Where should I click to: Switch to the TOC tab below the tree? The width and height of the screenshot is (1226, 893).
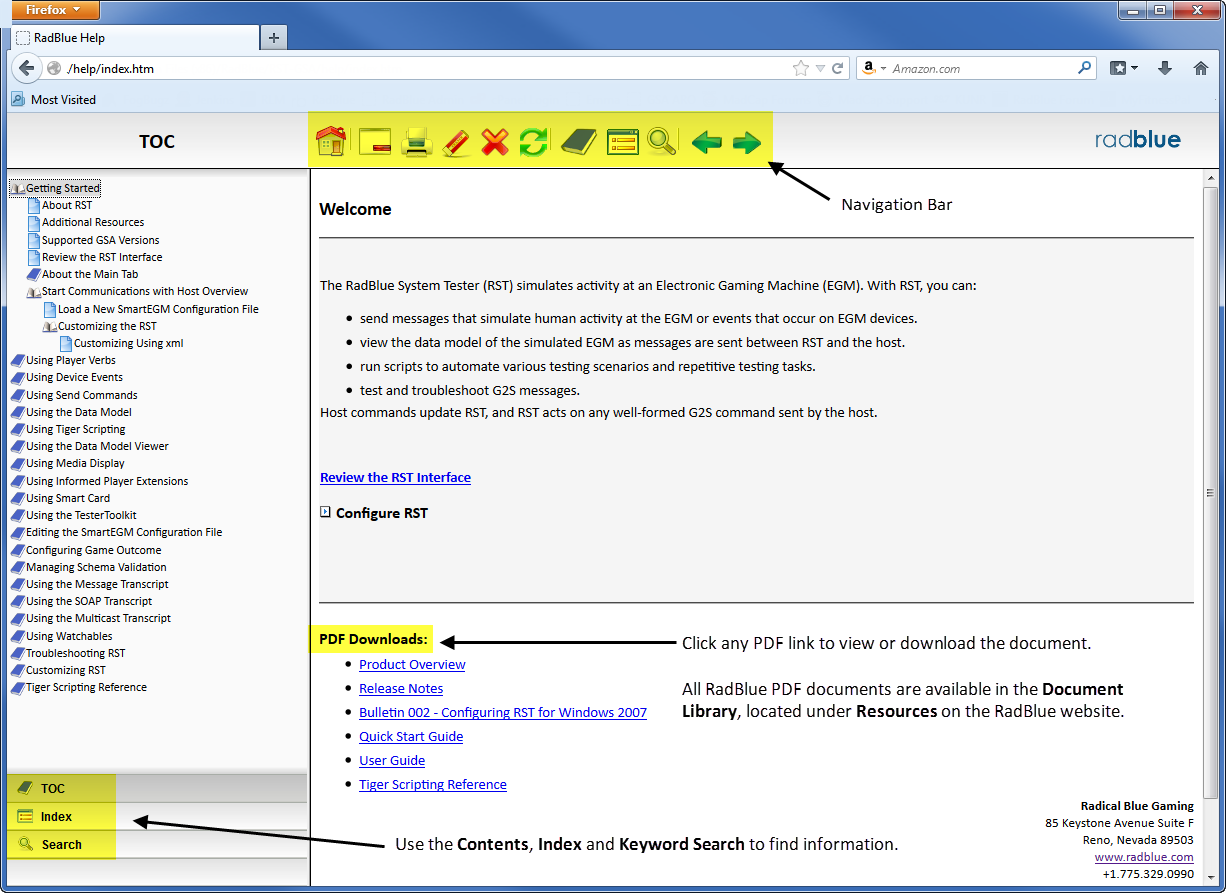coord(157,788)
